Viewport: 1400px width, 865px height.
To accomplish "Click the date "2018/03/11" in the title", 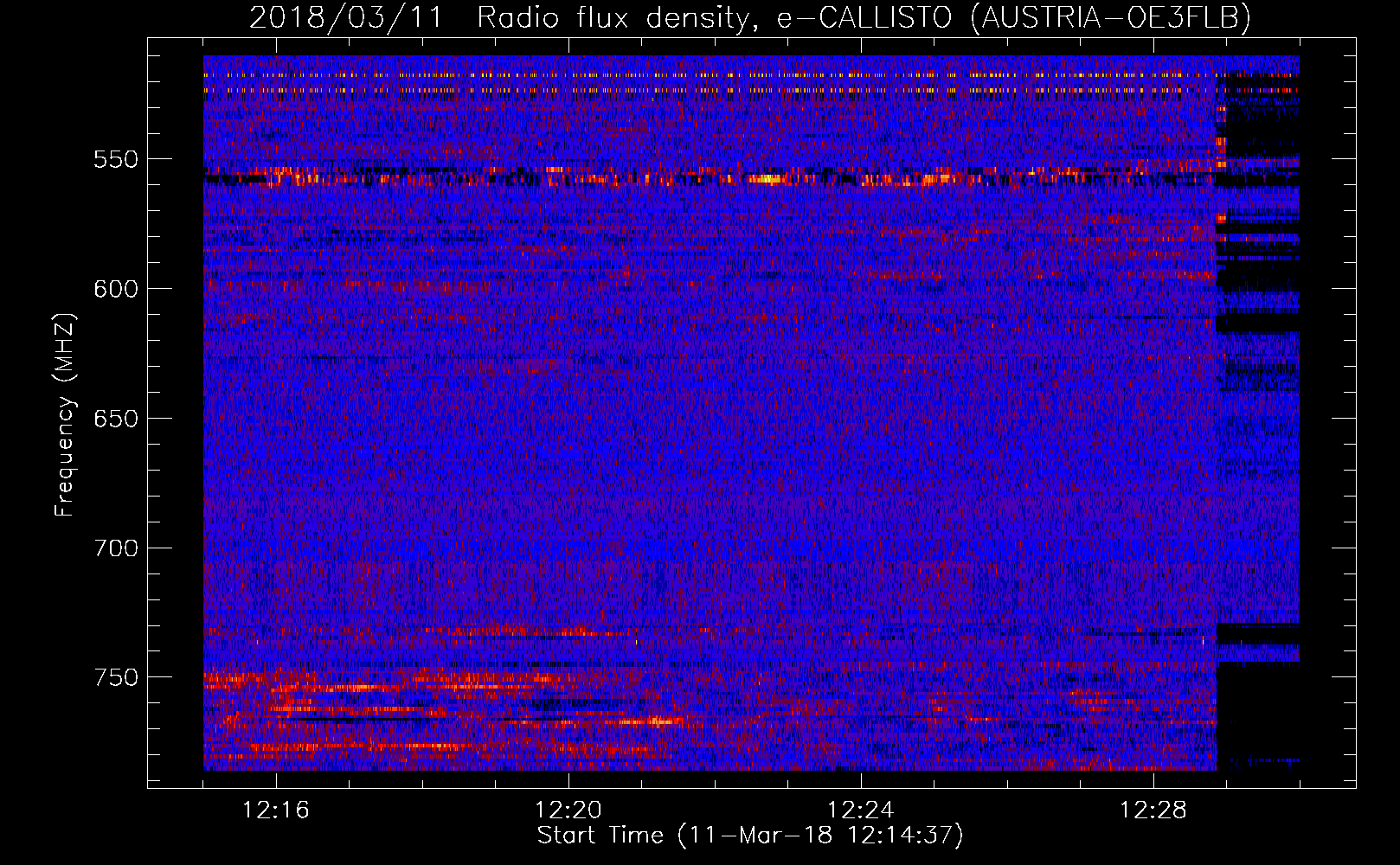I will 346,17.
